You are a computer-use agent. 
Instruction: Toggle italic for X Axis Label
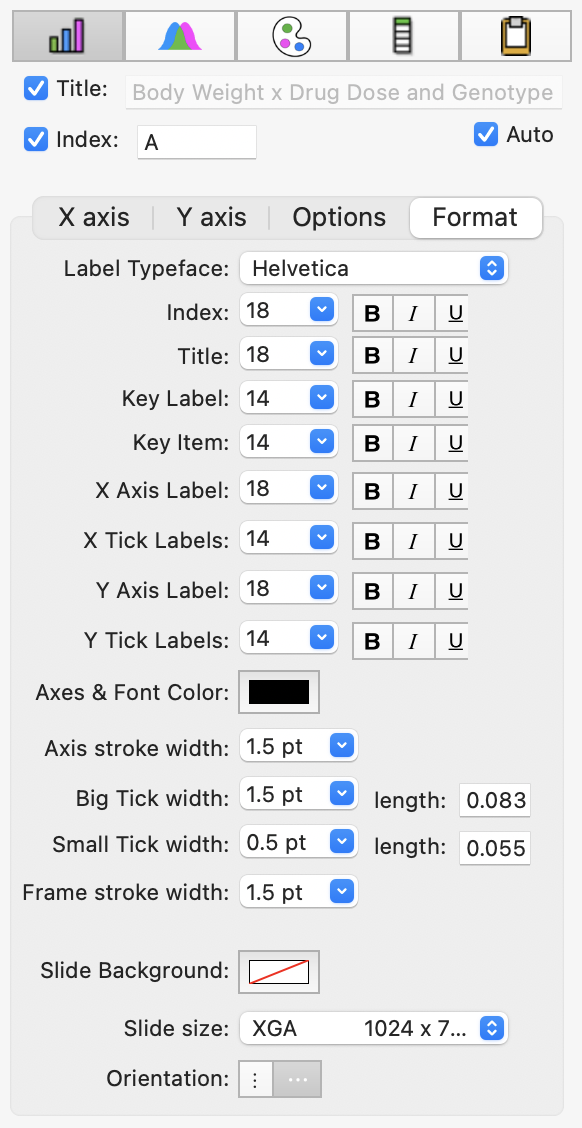413,491
